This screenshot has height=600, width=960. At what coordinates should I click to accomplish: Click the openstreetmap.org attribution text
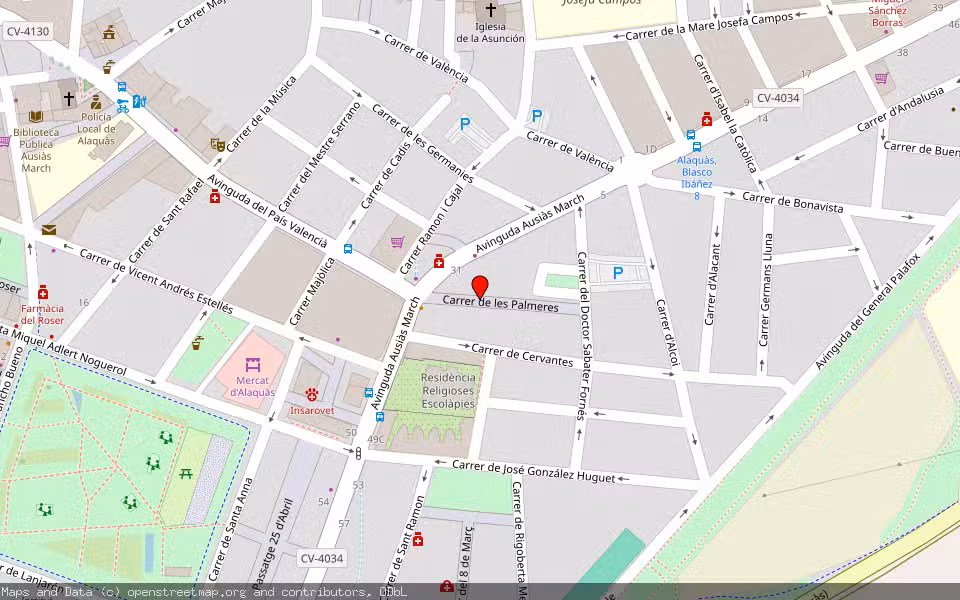pos(180,591)
